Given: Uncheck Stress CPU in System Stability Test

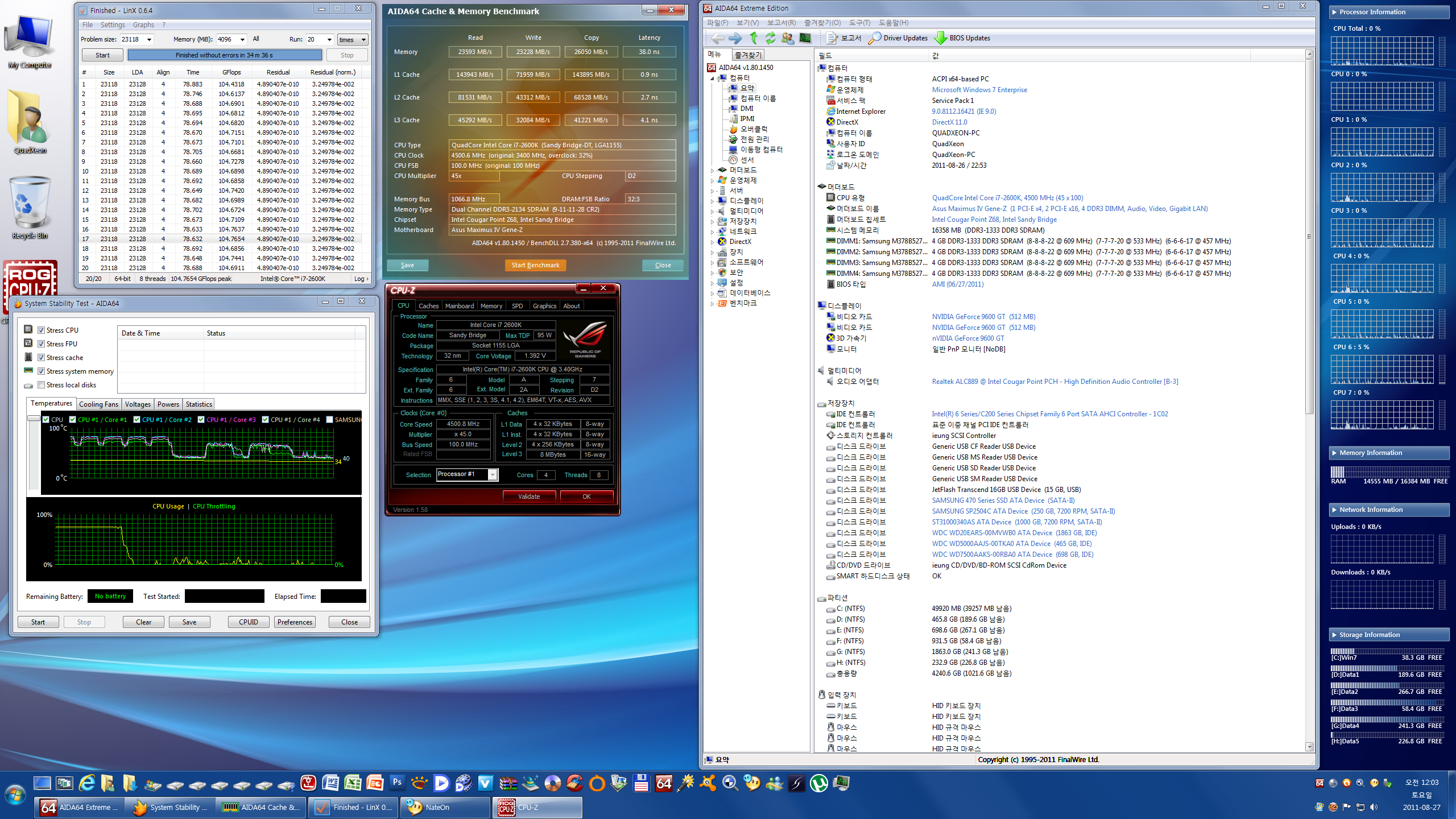Looking at the screenshot, I should pos(41,330).
